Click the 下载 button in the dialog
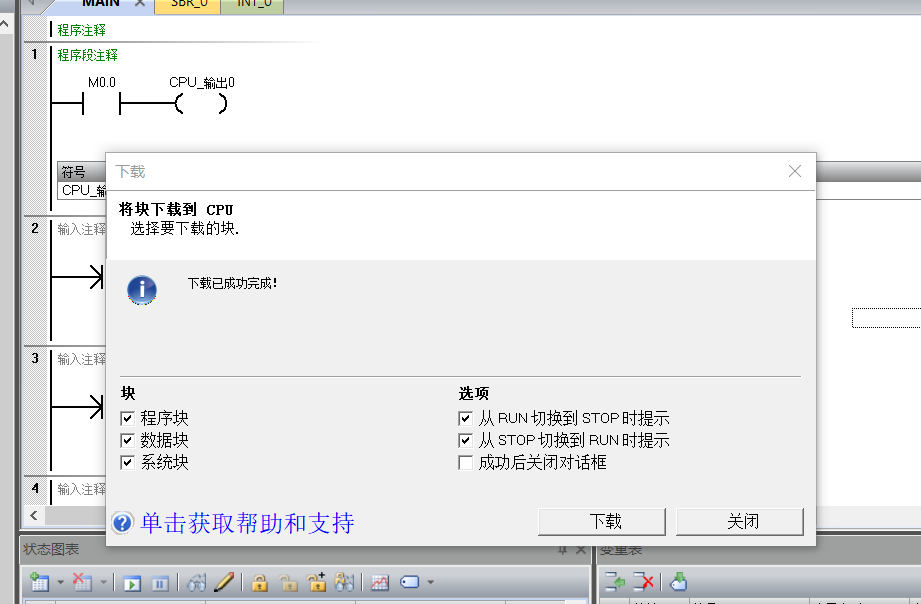Image resolution: width=921 pixels, height=604 pixels. pyautogui.click(x=601, y=521)
